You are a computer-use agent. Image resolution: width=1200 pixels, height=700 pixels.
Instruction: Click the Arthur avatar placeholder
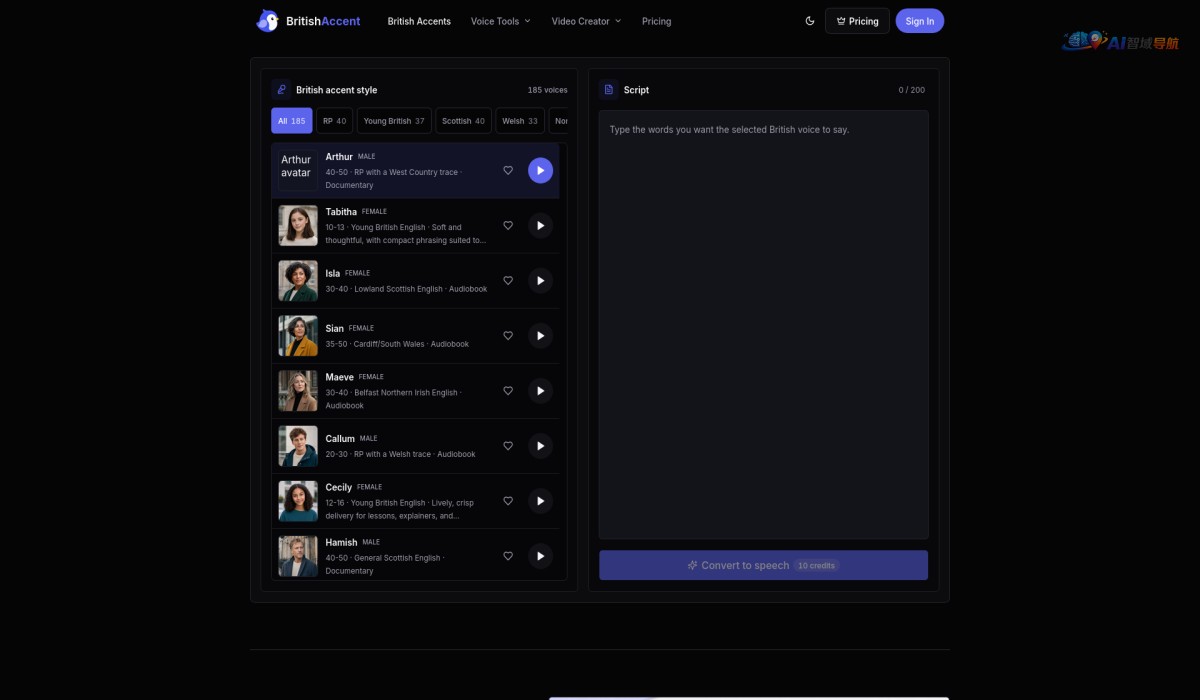click(x=298, y=170)
